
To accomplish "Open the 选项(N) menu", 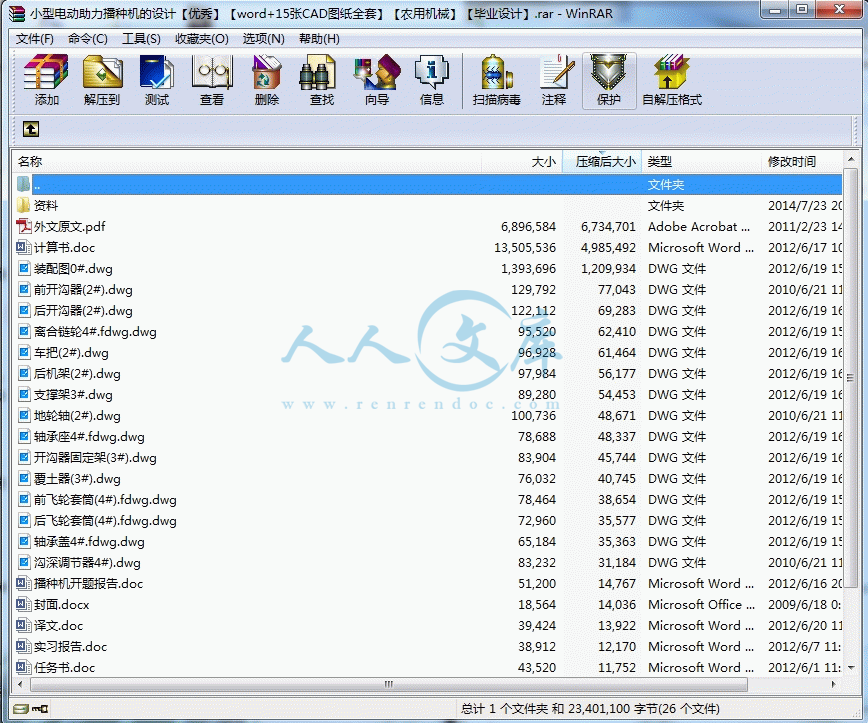I will click(x=264, y=39).
